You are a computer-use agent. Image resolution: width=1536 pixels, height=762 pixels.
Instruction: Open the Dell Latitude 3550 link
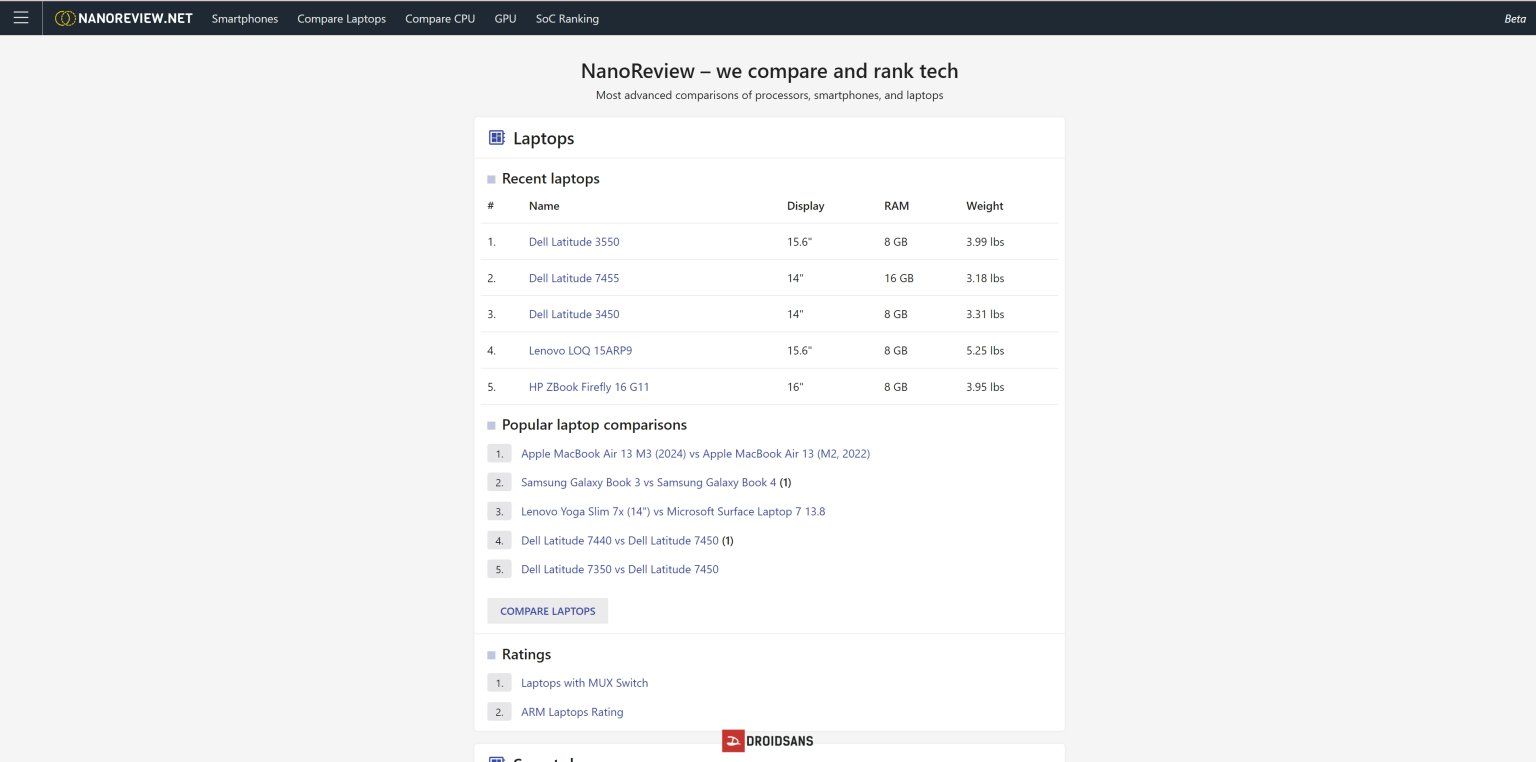coord(574,242)
